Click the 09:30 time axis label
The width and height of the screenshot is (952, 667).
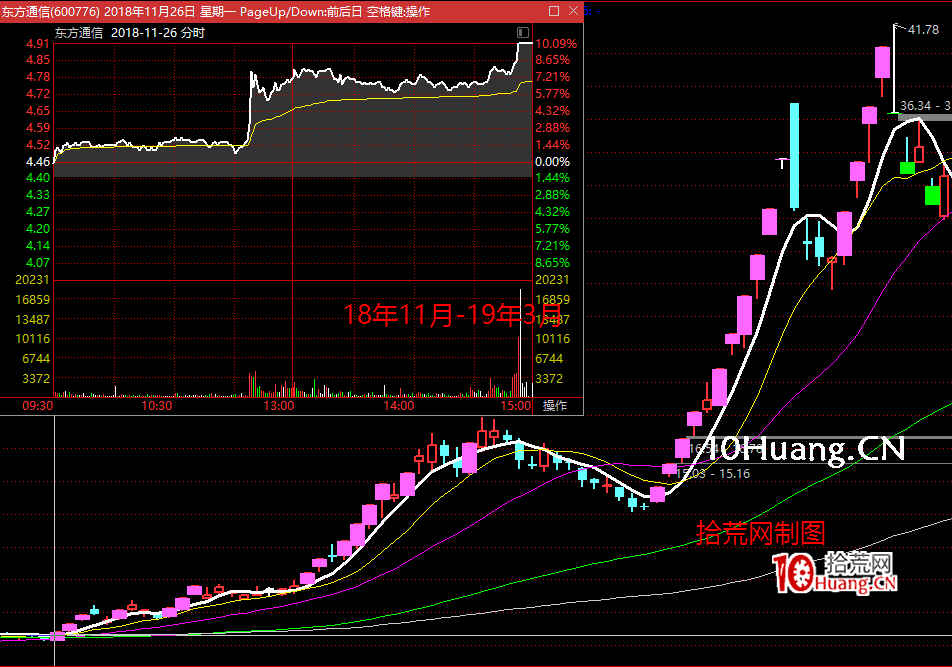coord(38,405)
